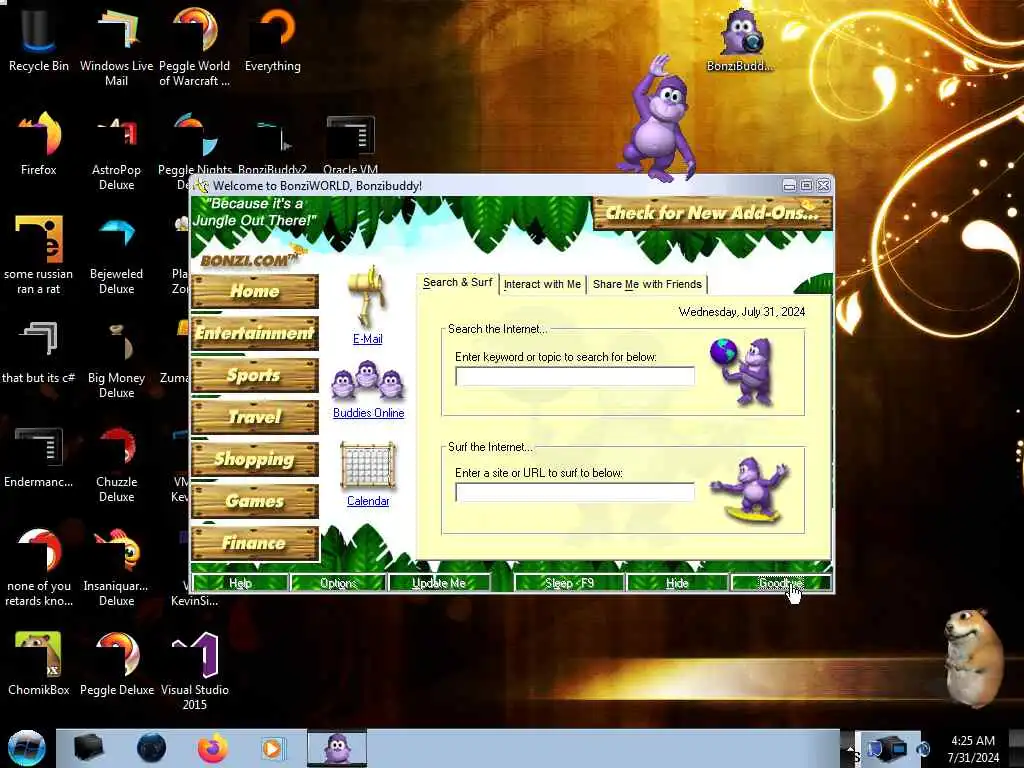Switch to the Search & Surf tab
1024x768 pixels.
457,283
